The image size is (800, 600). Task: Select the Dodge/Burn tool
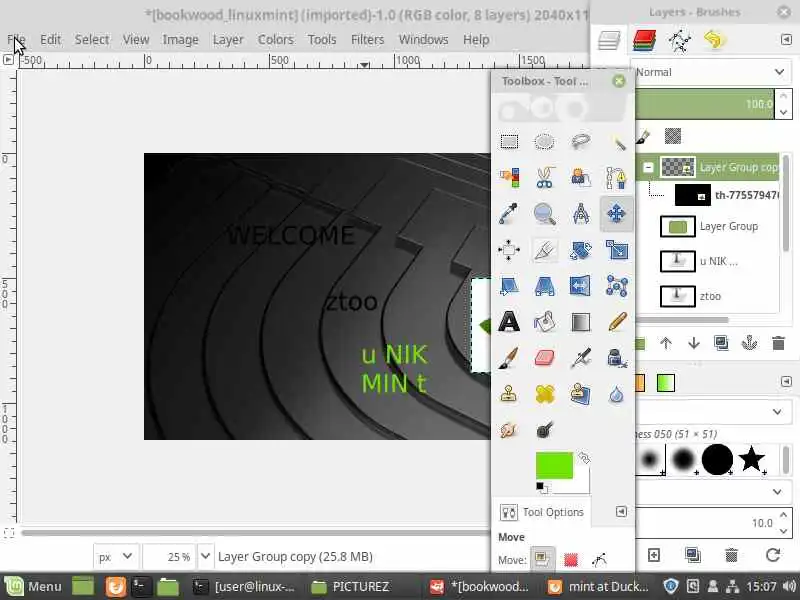tap(544, 430)
